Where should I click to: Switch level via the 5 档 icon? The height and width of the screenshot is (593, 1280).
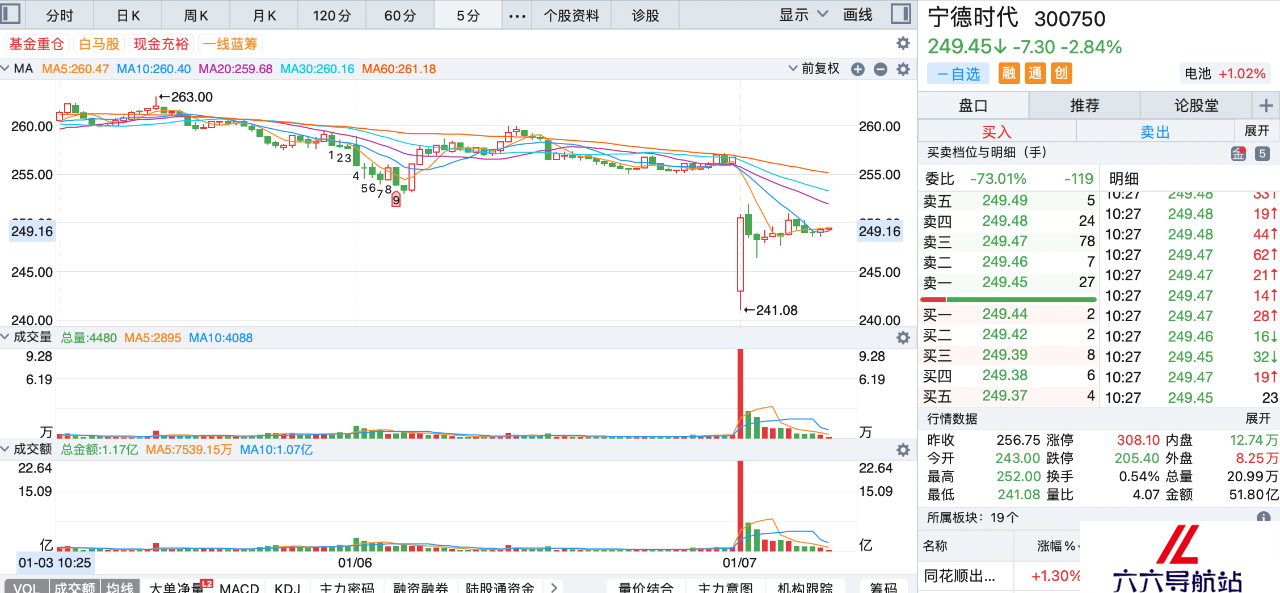point(1262,153)
